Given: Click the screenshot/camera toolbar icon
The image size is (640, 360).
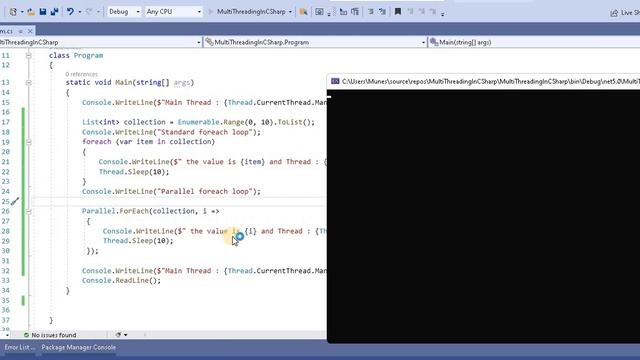Looking at the screenshot, I should (x=319, y=12).
